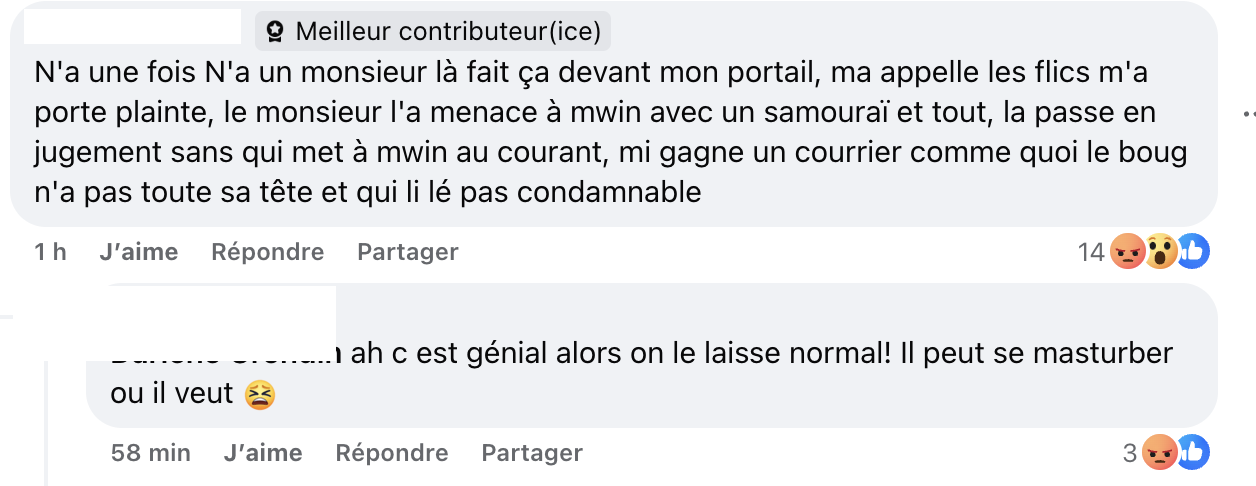
Task: Open the '58 min' timestamp link
Action: pyautogui.click(x=151, y=453)
